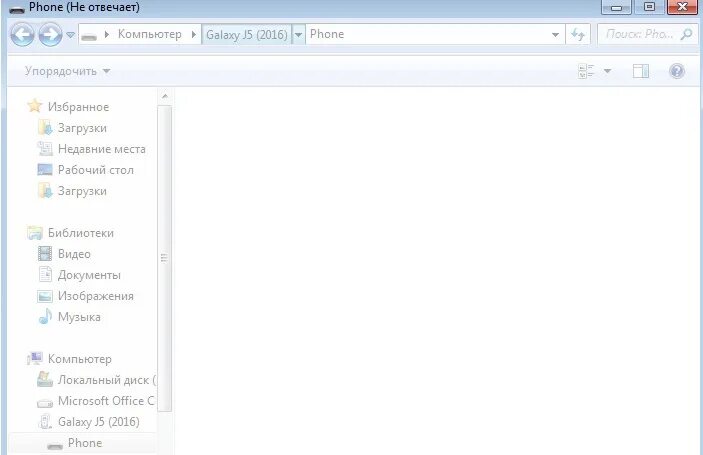The height and width of the screenshot is (455, 703).
Task: Change view using the view icon
Action: tap(586, 71)
